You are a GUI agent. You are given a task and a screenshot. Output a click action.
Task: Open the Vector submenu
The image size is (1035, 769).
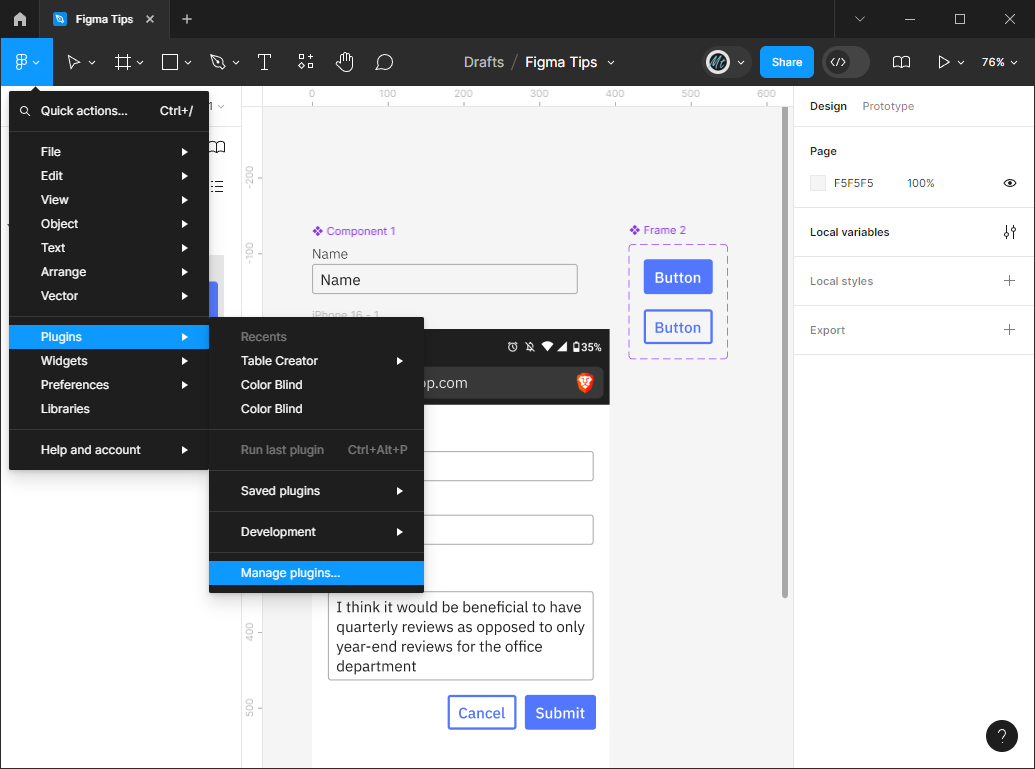tap(109, 296)
